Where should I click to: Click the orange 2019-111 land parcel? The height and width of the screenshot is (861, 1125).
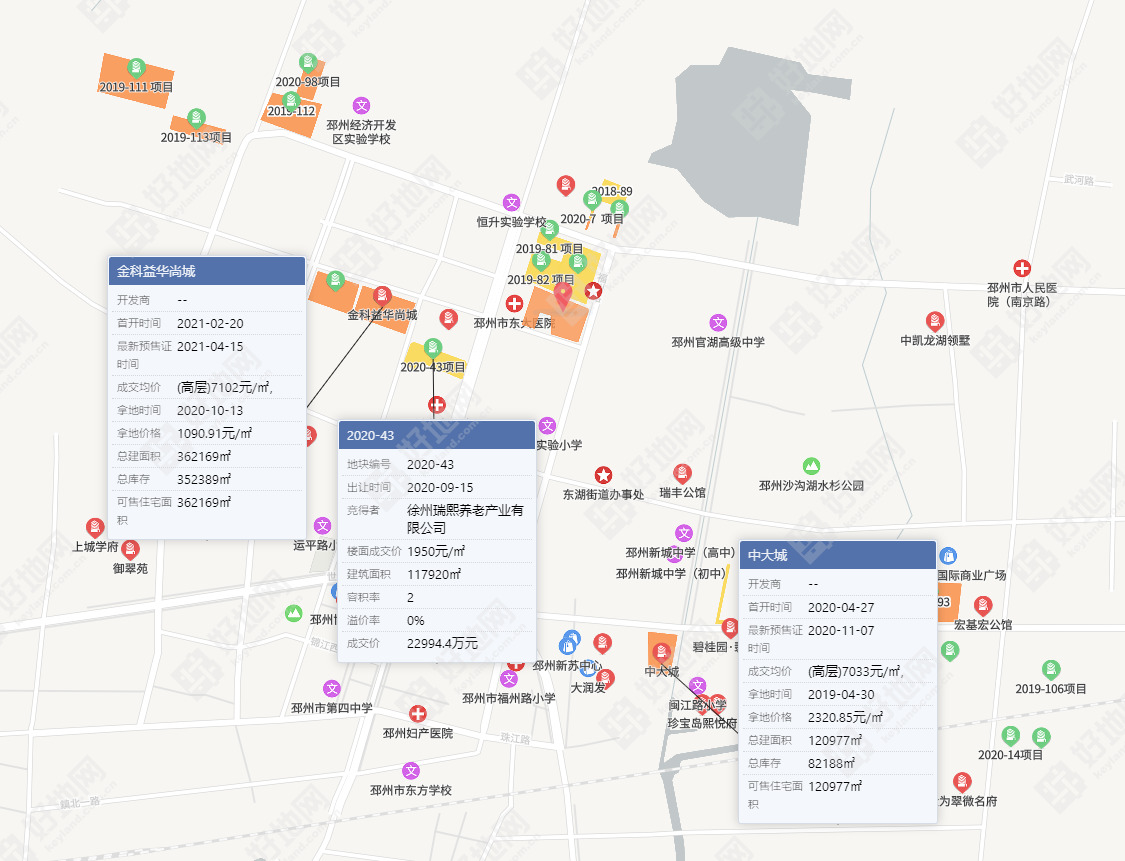pyautogui.click(x=136, y=80)
